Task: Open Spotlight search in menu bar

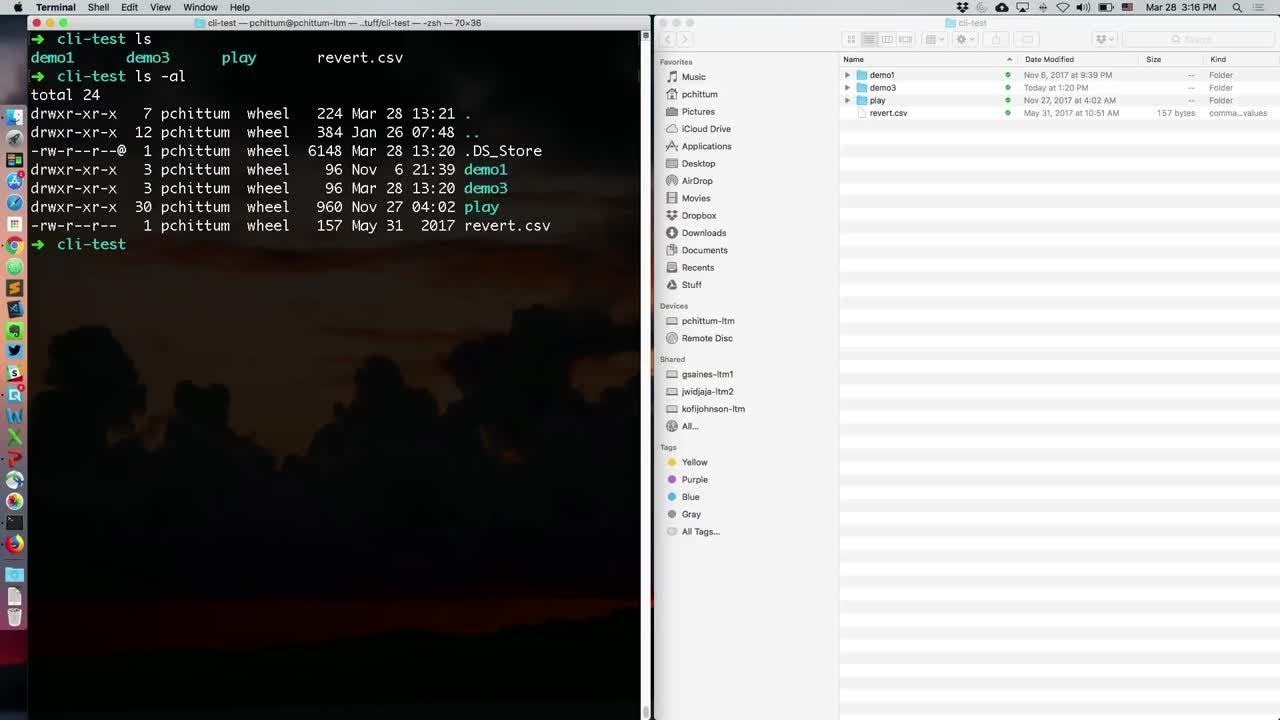Action: [1238, 7]
